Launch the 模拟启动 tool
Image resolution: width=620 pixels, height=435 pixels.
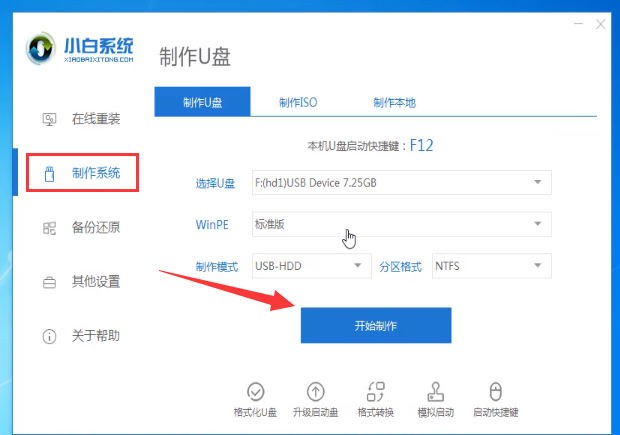point(436,390)
